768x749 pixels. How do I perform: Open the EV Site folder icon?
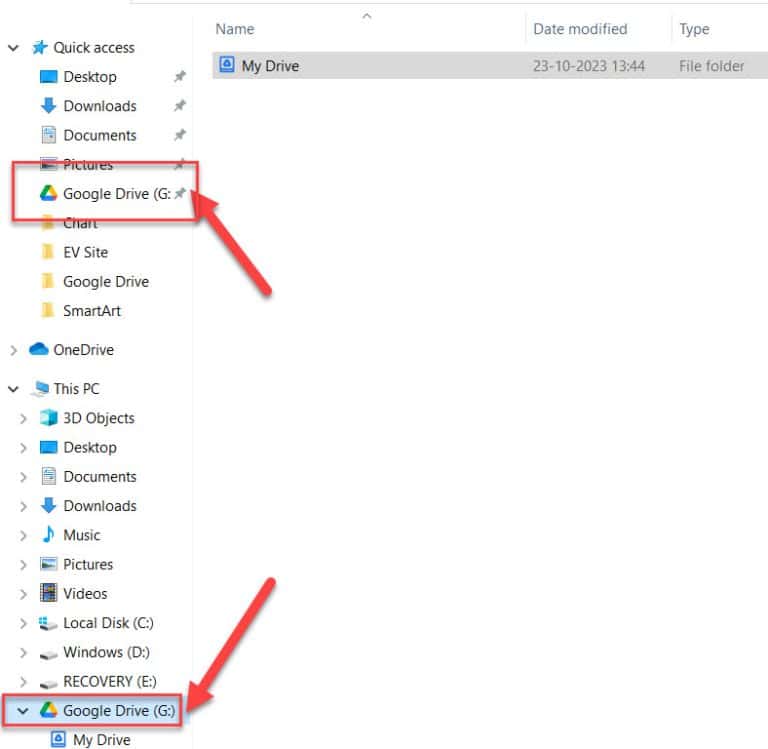tap(48, 252)
